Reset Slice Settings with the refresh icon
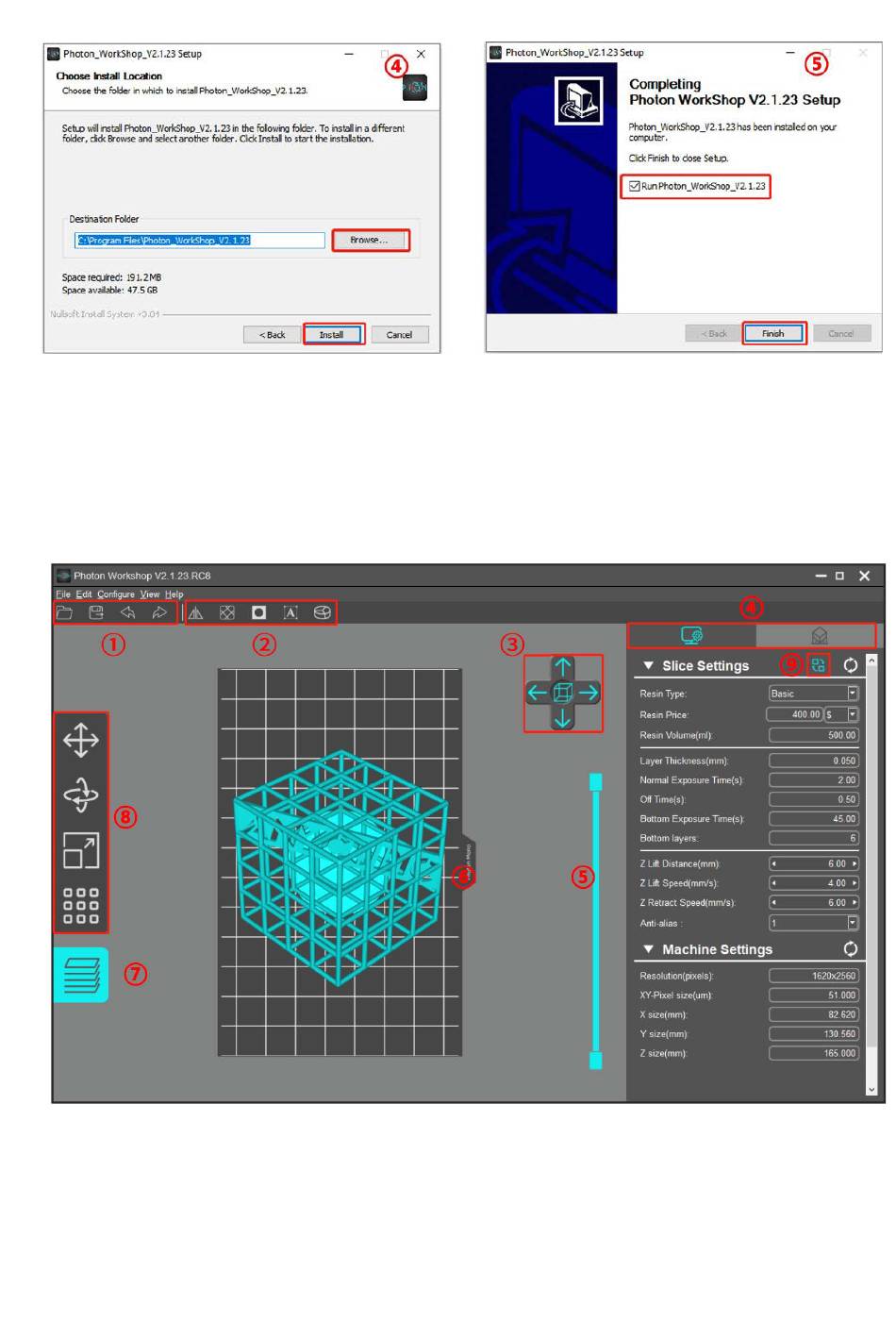The image size is (896, 1339). point(851,665)
